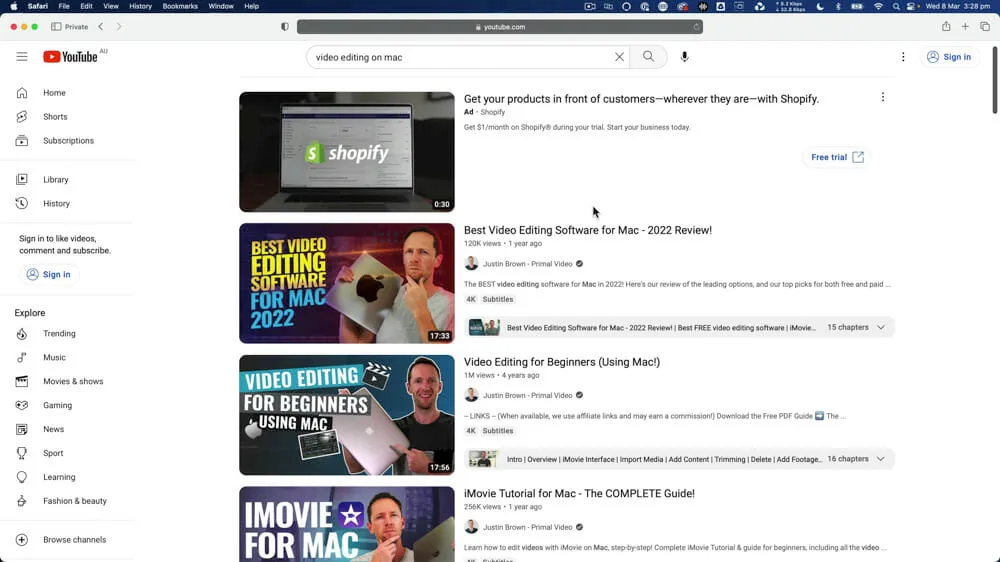Open YouTube settings three-dot menu

pos(903,57)
